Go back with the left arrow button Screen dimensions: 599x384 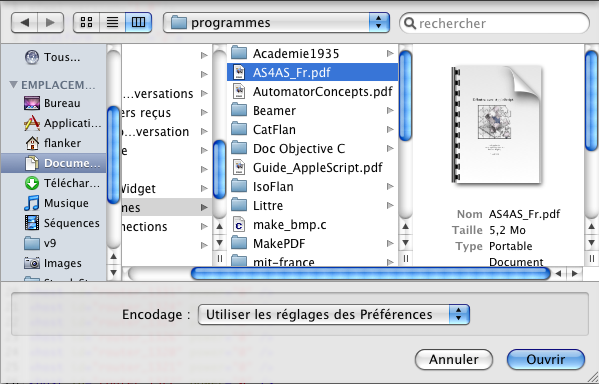coord(24,23)
